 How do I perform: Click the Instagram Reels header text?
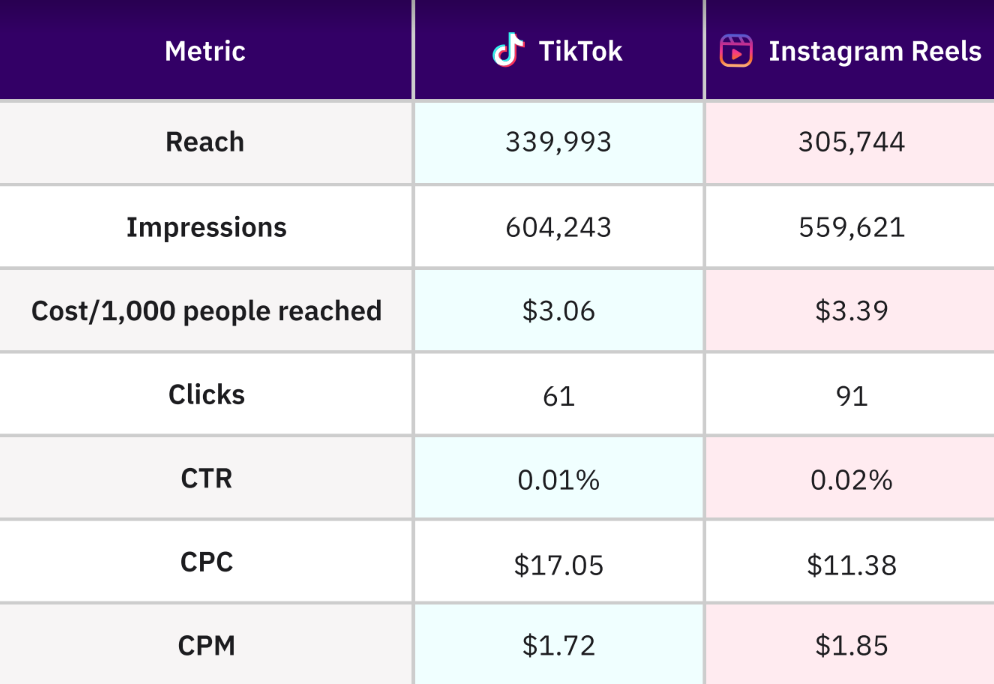point(874,51)
